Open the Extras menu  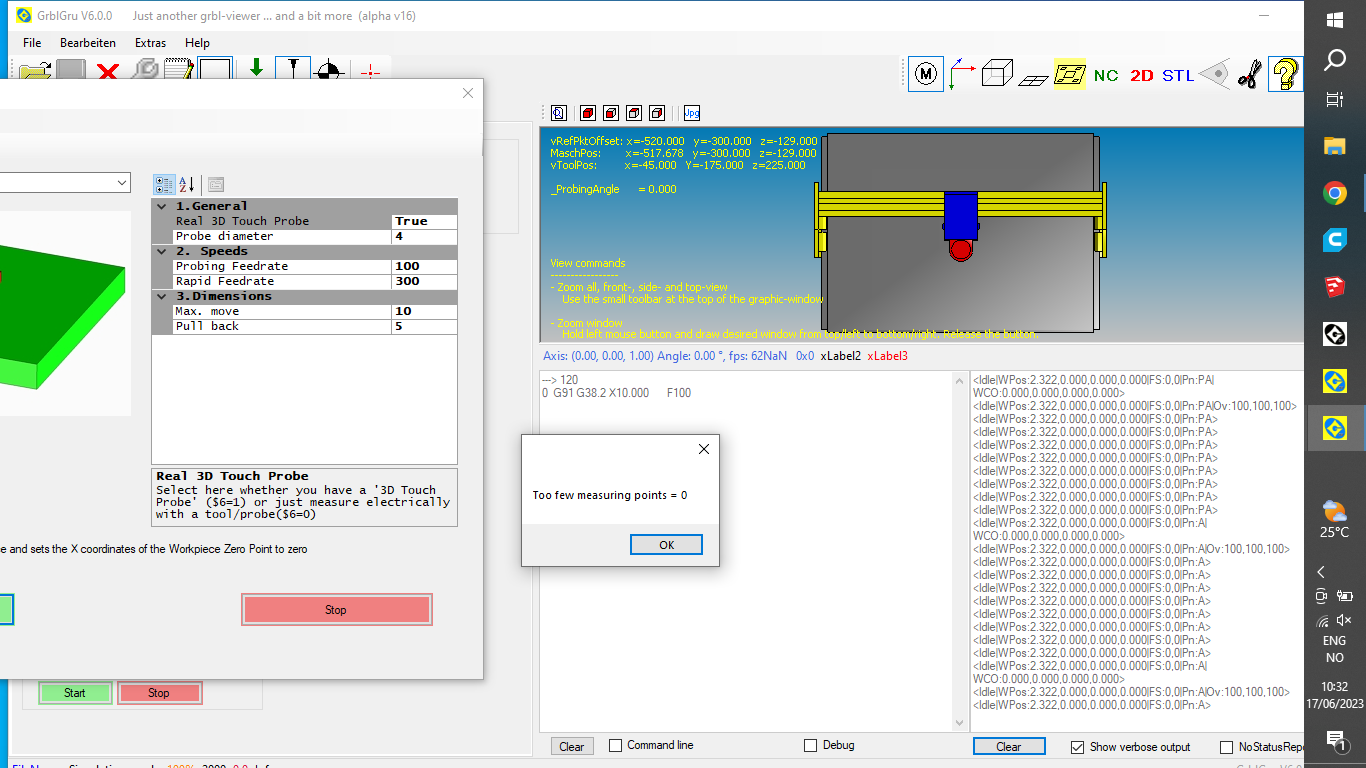150,43
